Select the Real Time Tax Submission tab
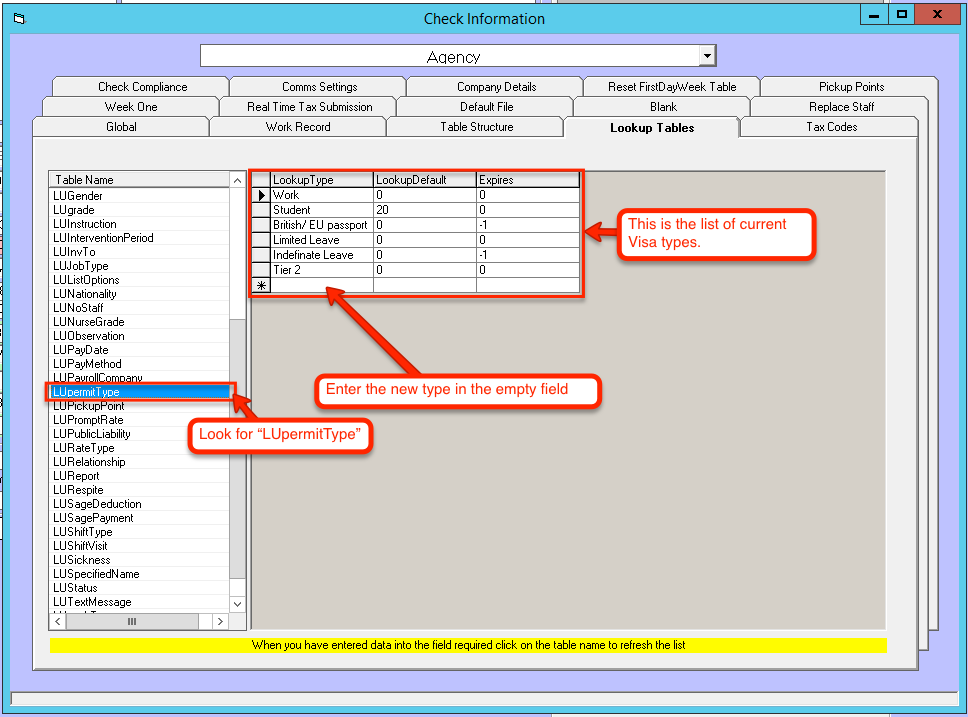The width and height of the screenshot is (968, 717). (309, 107)
